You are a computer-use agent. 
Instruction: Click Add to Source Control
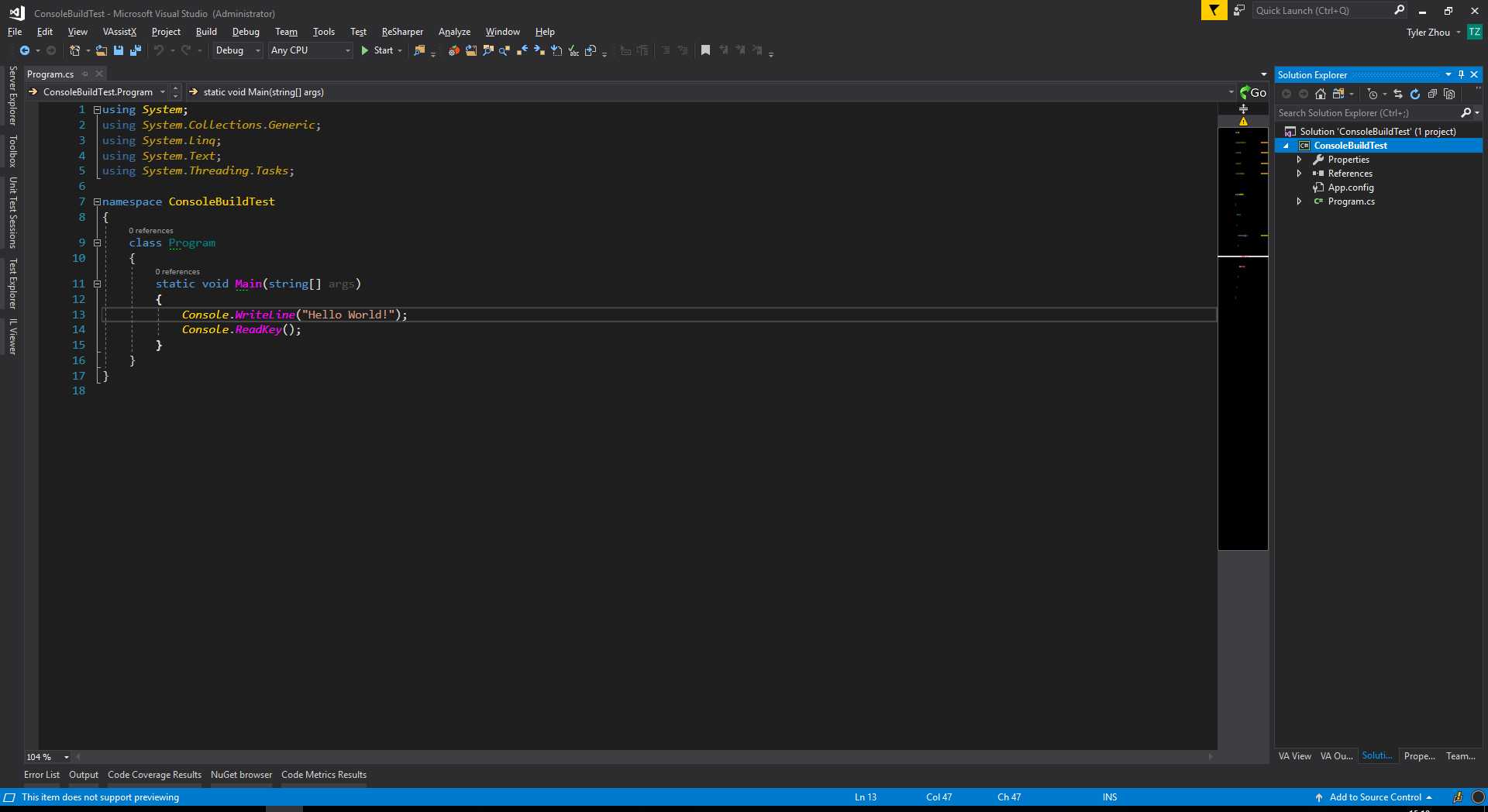point(1375,797)
